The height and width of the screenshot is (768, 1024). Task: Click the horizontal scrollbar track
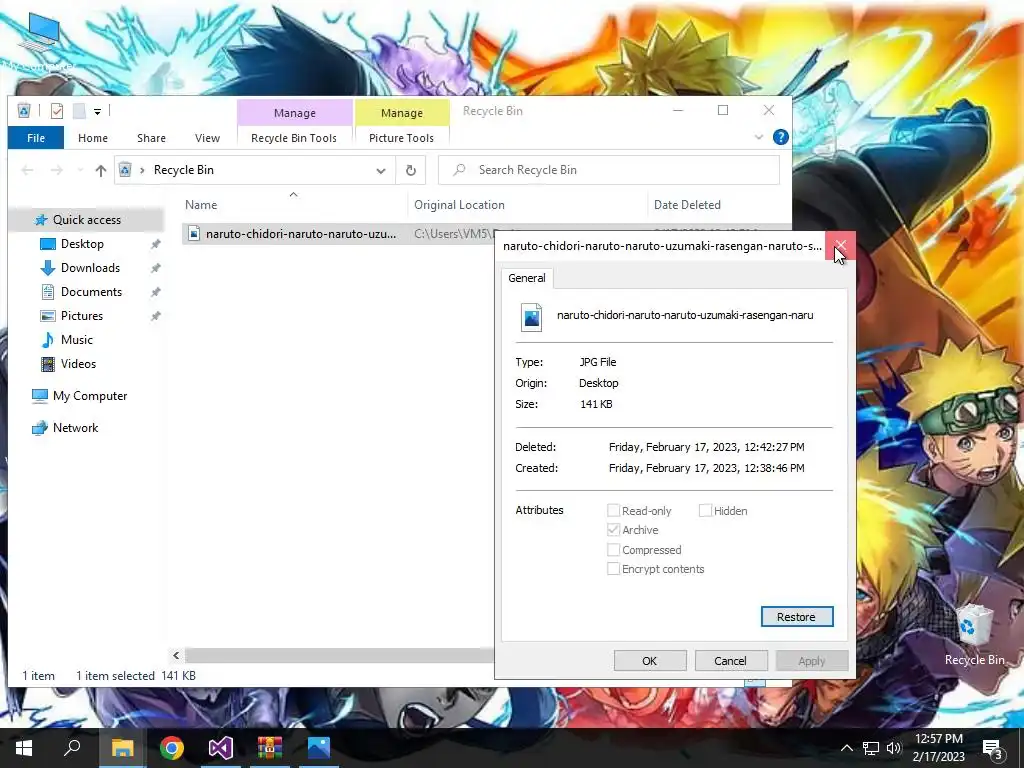pyautogui.click(x=338, y=655)
